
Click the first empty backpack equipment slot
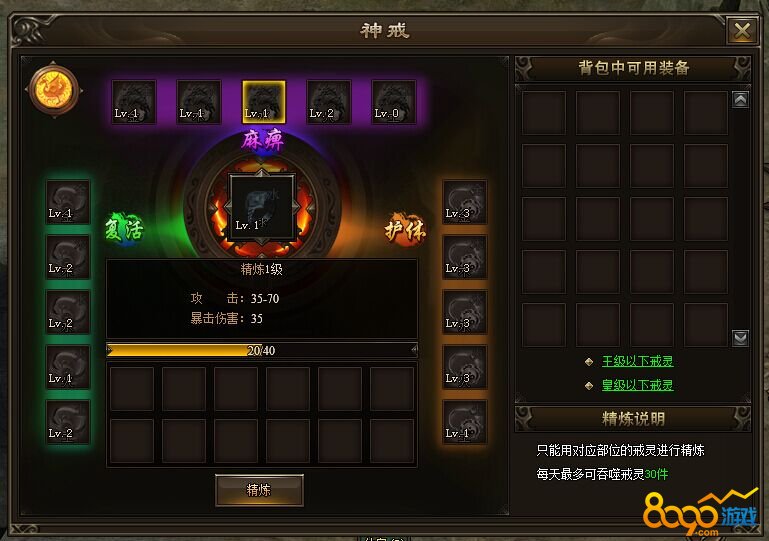(x=544, y=112)
